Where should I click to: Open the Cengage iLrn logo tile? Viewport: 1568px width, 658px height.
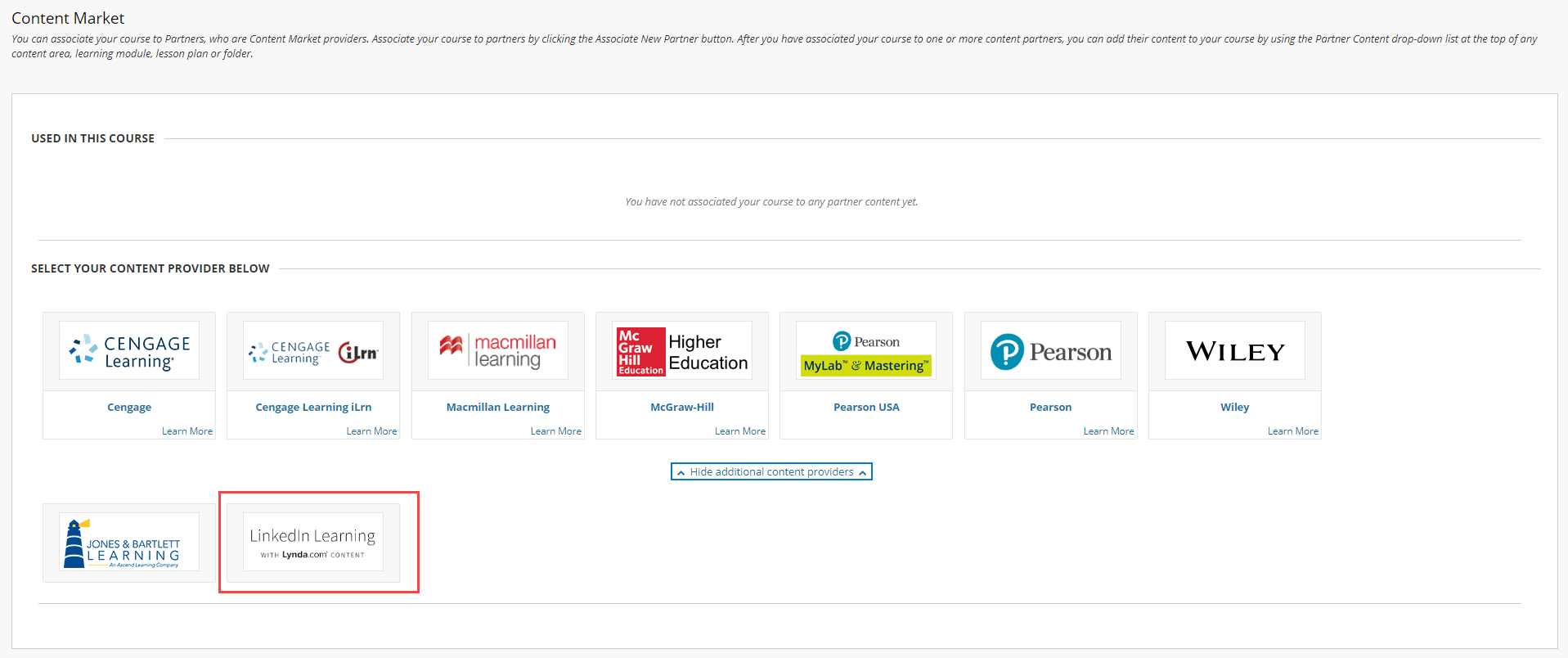[313, 350]
